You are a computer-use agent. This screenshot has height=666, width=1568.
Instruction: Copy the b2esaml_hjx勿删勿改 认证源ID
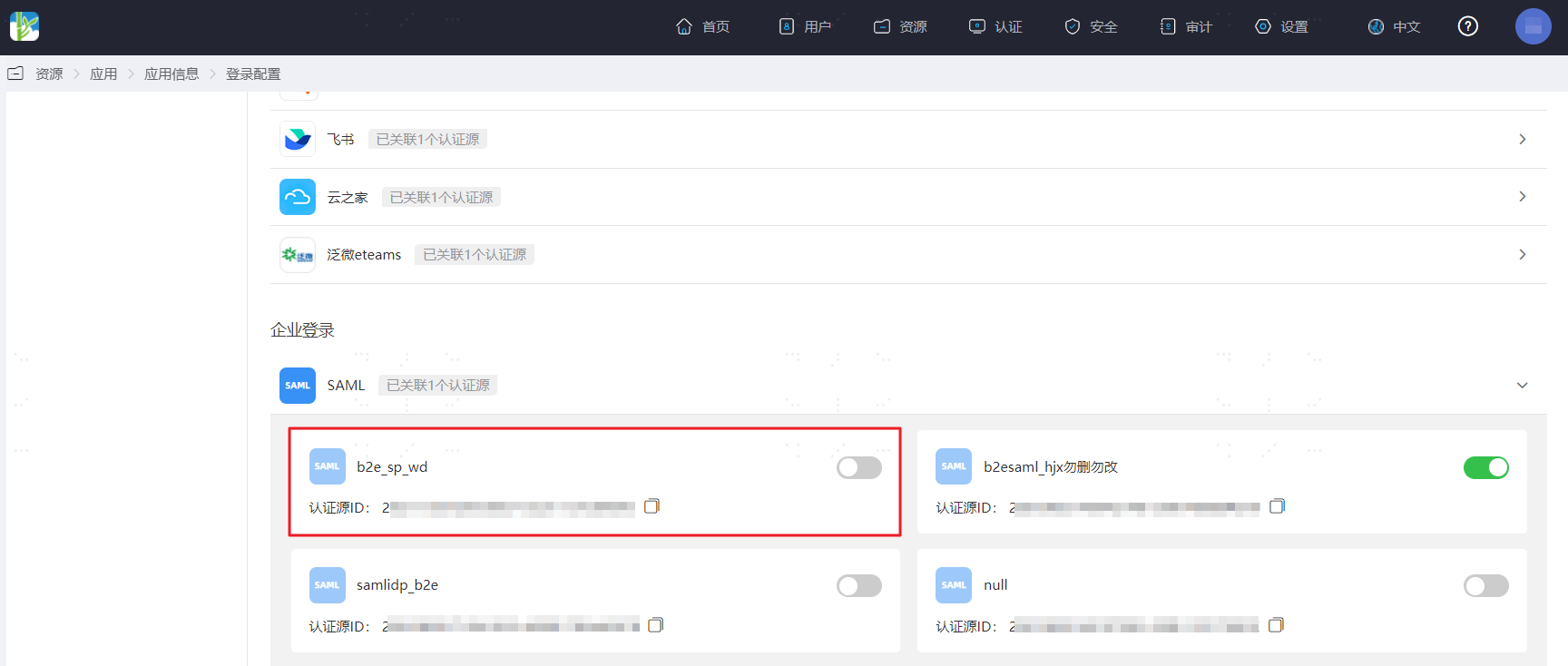click(x=1277, y=506)
